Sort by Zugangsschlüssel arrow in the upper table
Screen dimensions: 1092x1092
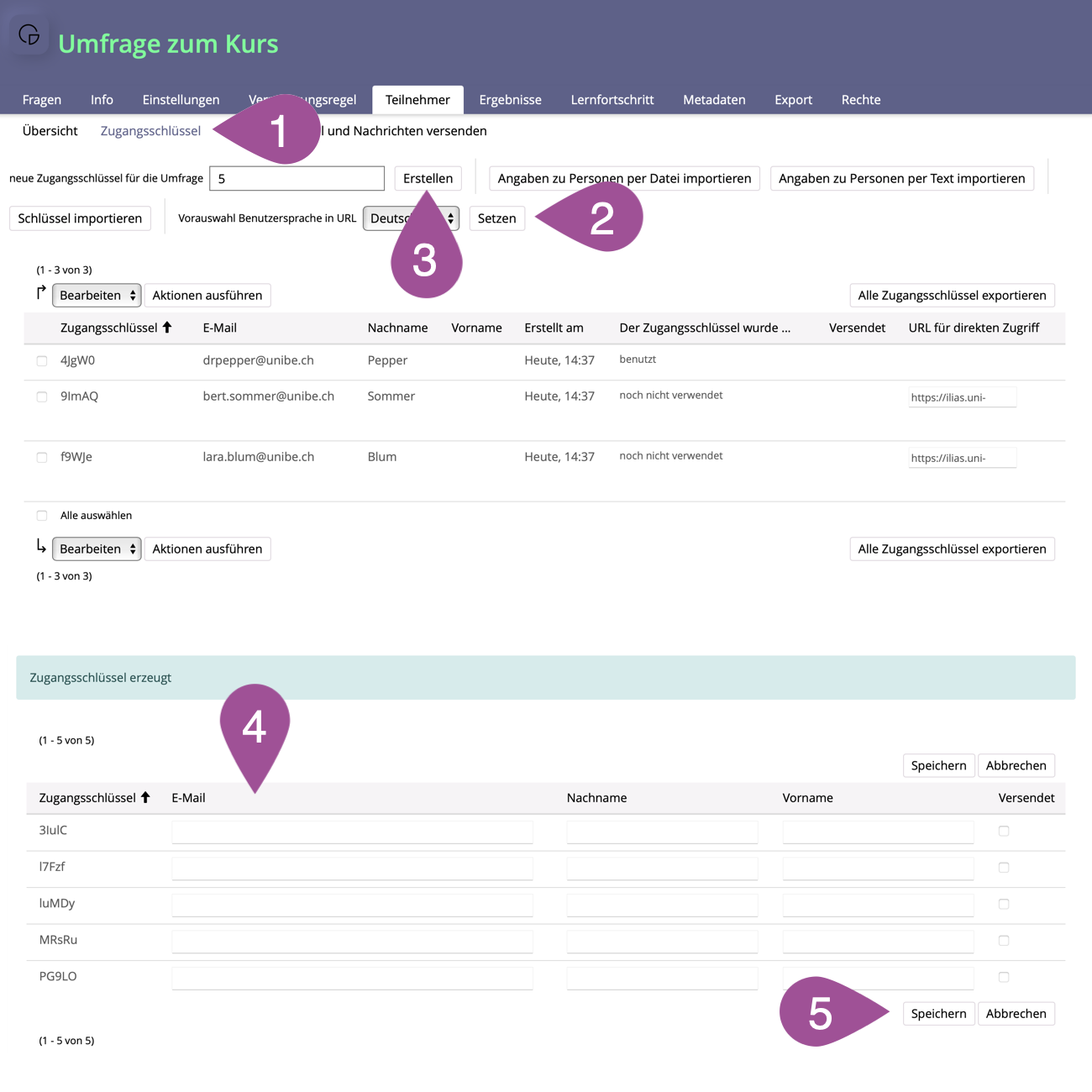pos(167,328)
